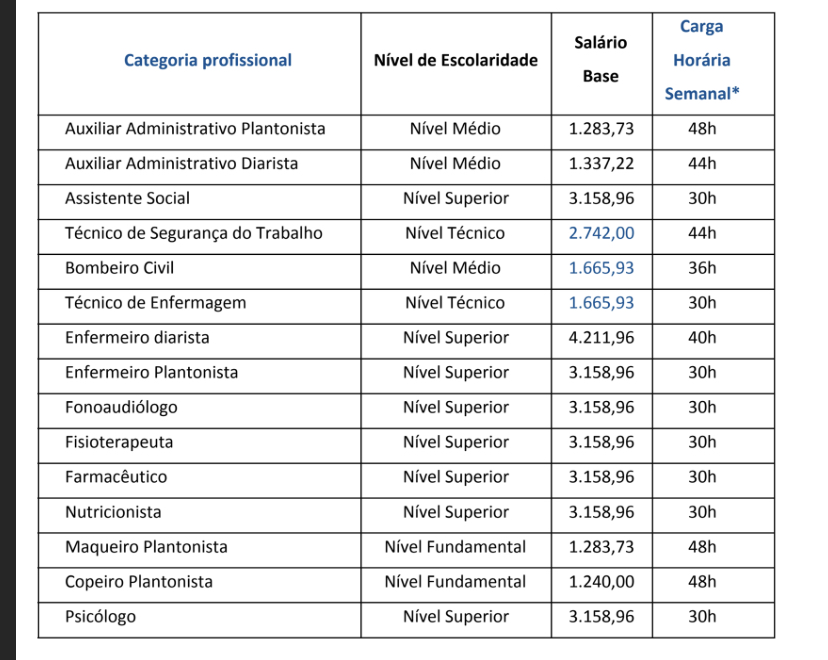The width and height of the screenshot is (828, 660).
Task: Select the 'Técnico de Enfermagem' cell
Action: coord(155,303)
